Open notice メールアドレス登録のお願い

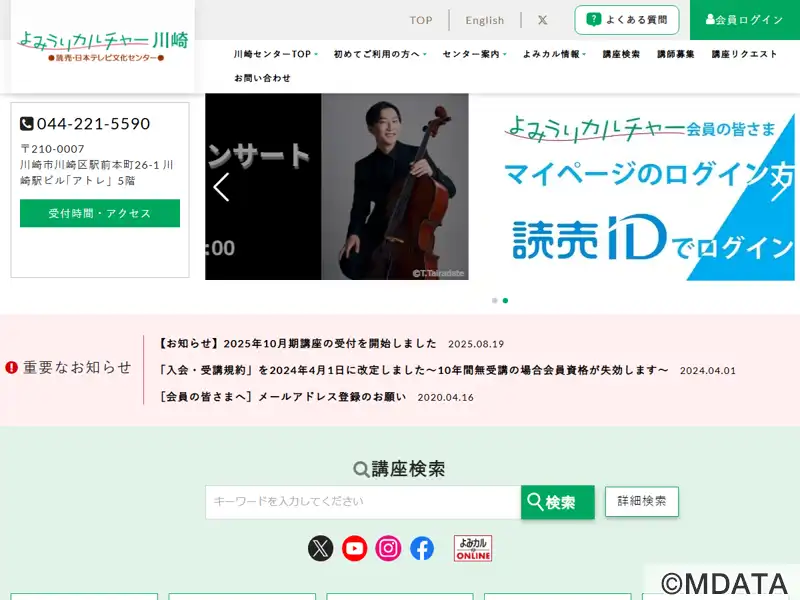click(283, 396)
